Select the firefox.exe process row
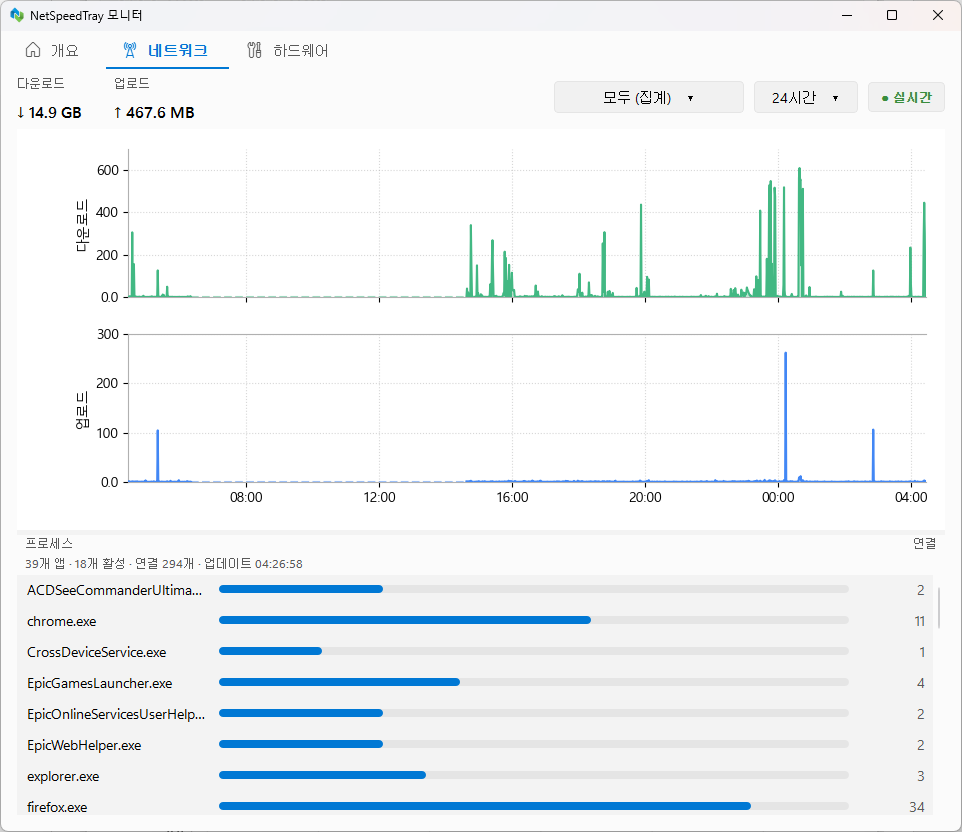This screenshot has width=962, height=832. [x=475, y=806]
